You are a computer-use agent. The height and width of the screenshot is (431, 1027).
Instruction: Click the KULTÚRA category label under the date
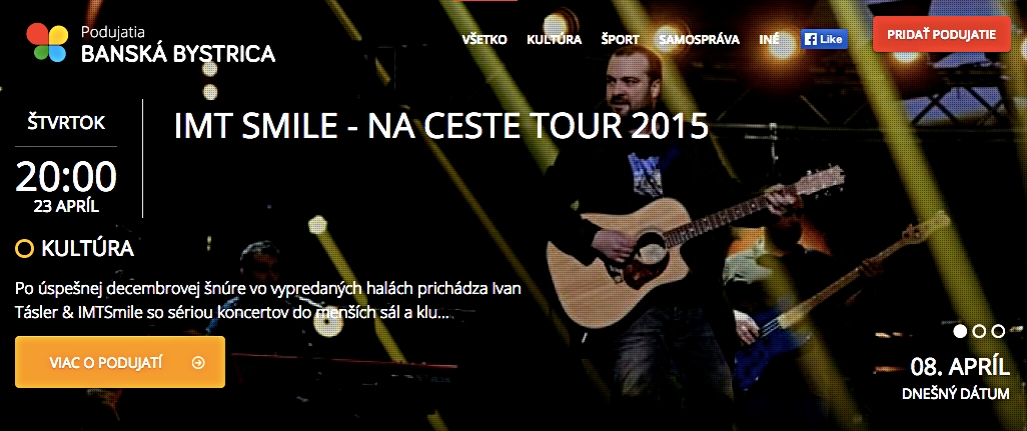click(88, 249)
